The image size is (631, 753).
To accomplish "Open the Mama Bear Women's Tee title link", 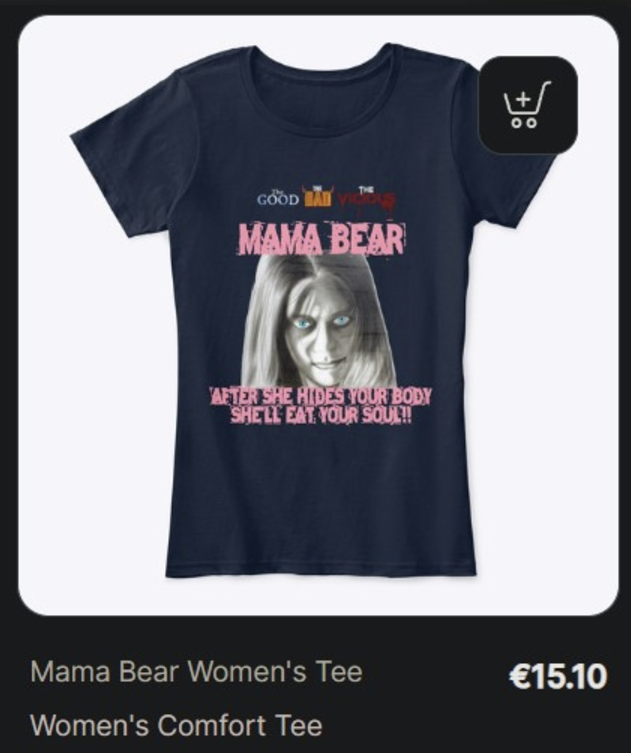I will click(x=196, y=671).
